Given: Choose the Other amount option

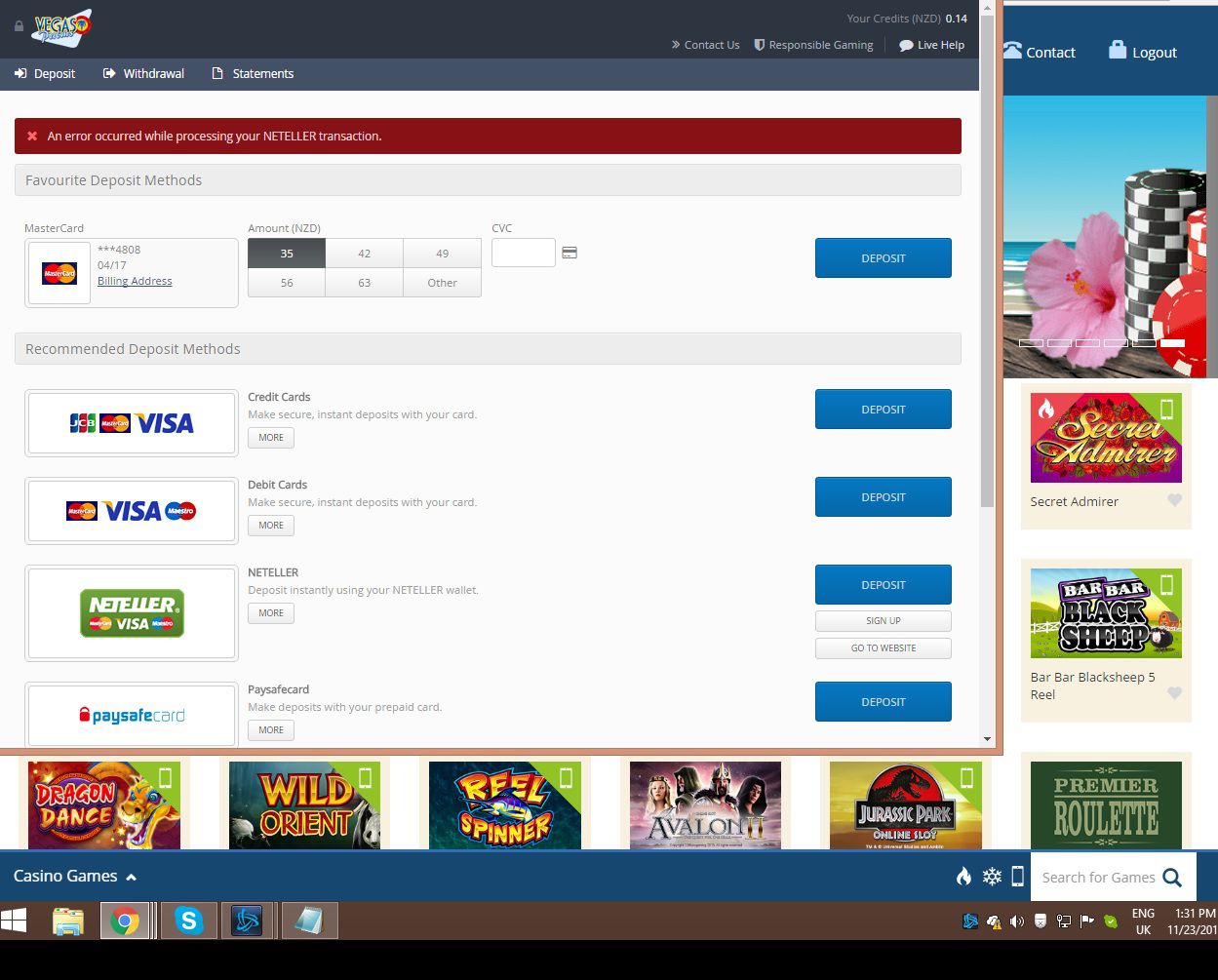Looking at the screenshot, I should pos(442,283).
